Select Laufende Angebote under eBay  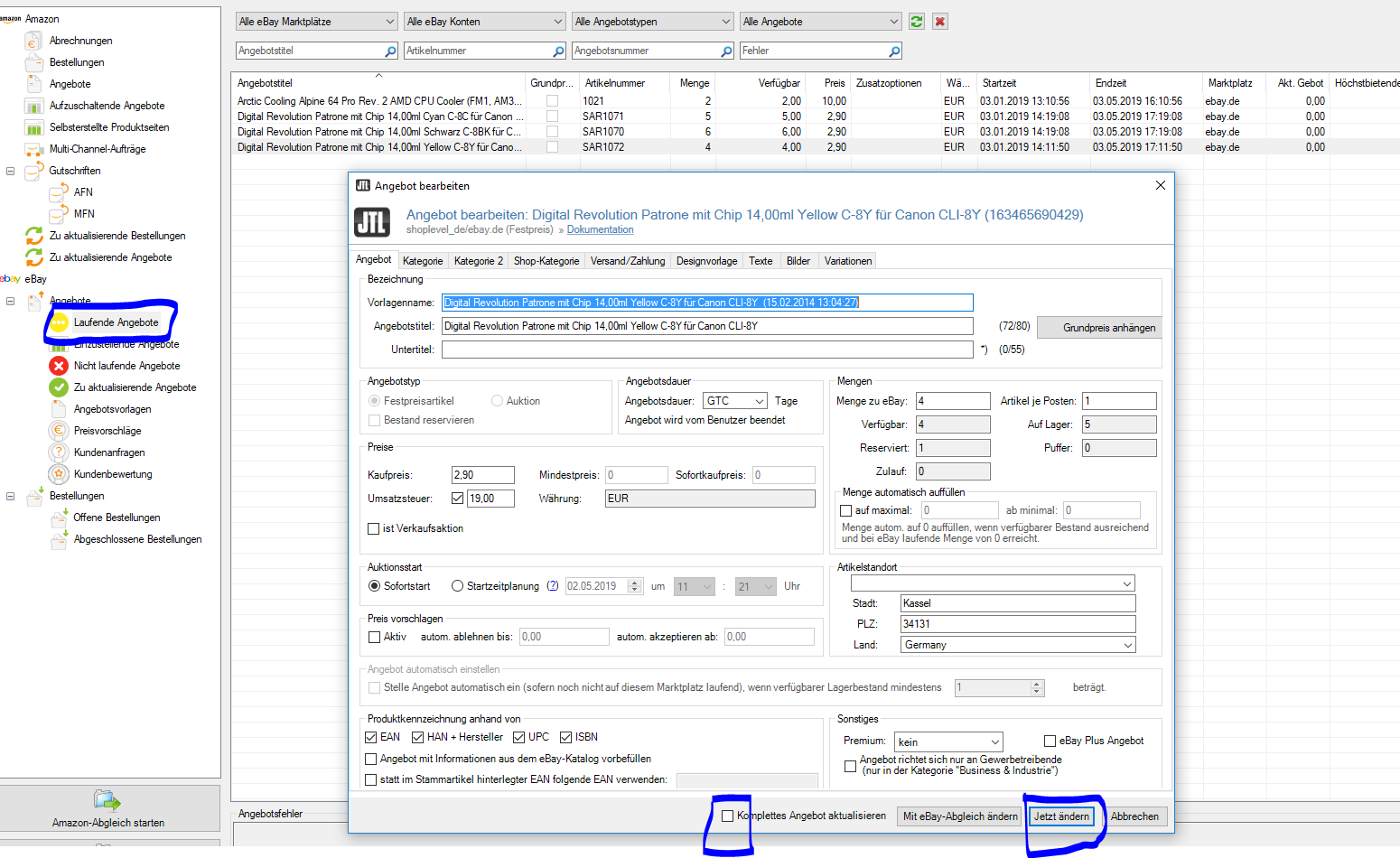coord(116,322)
